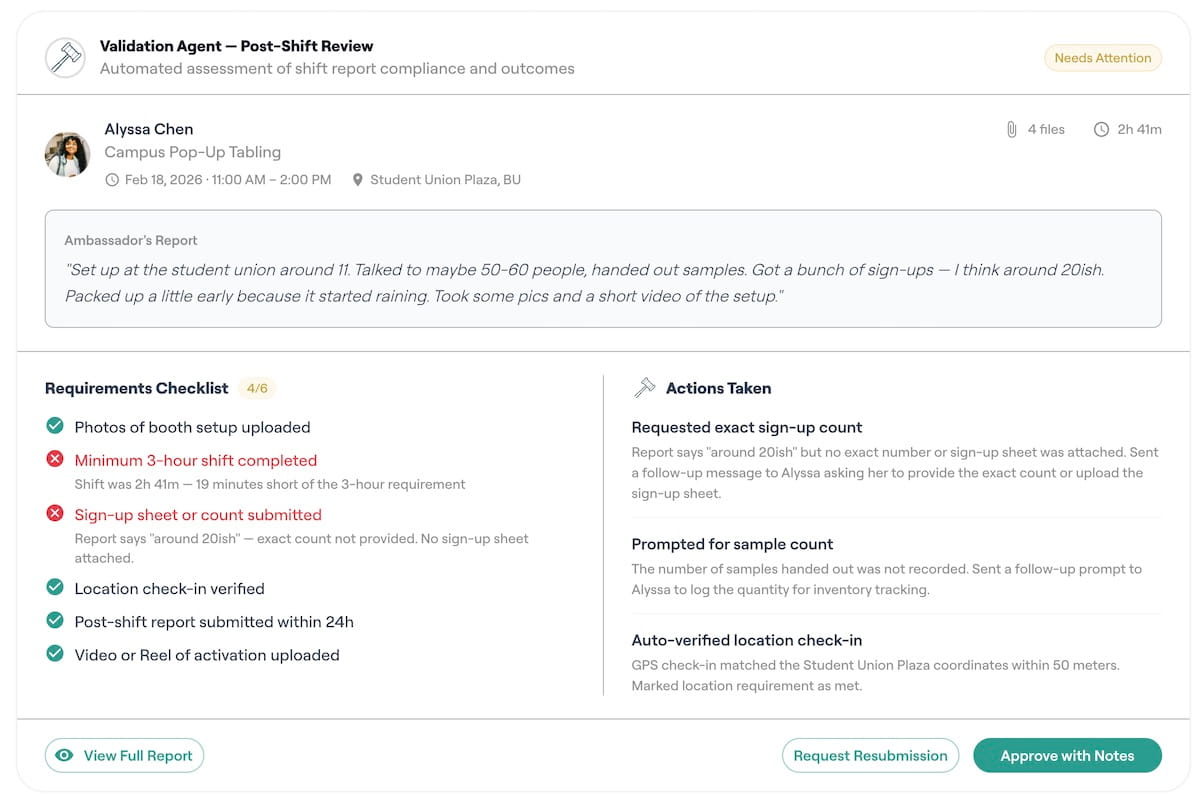Click Alyssa Chen's profile photo
1200x806 pixels.
68,154
